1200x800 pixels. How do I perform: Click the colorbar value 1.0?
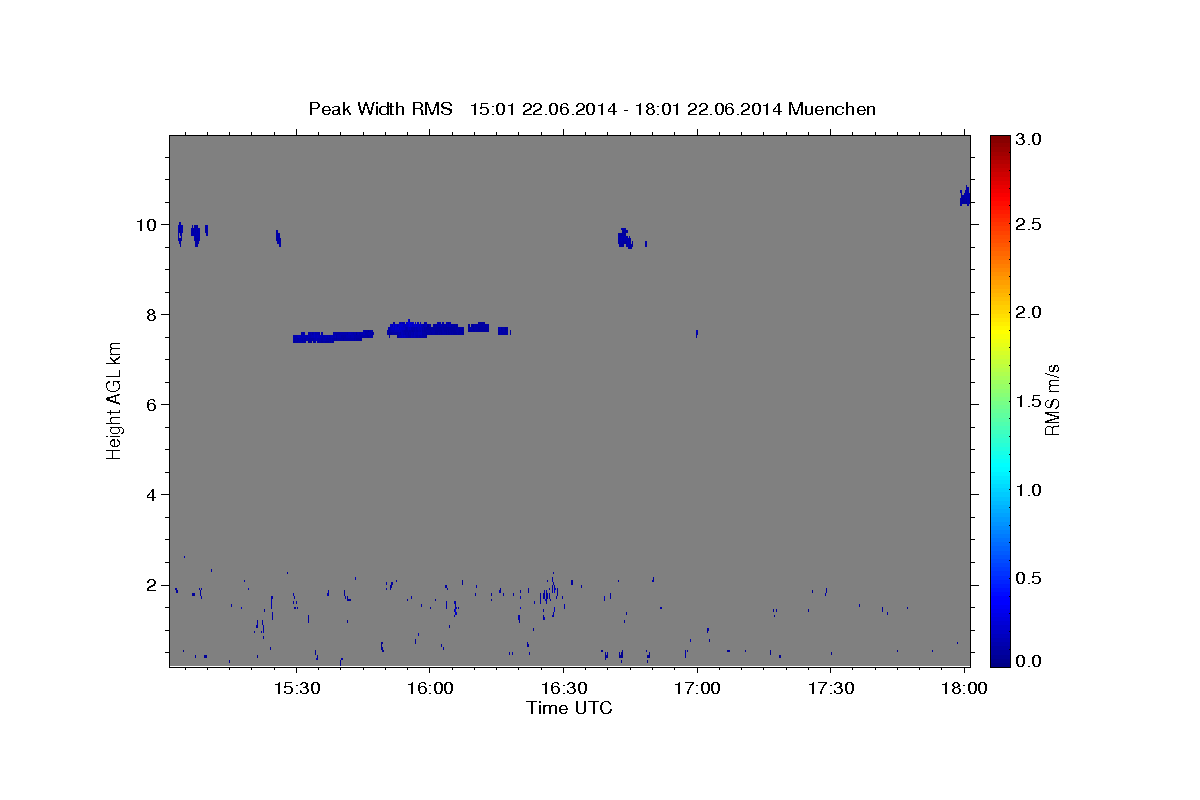click(x=1030, y=490)
